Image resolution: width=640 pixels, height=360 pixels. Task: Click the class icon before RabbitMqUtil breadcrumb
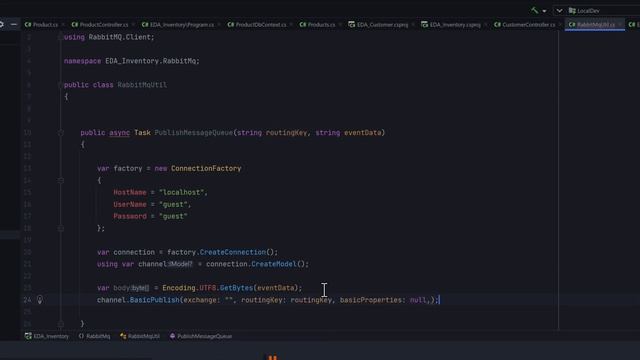[x=123, y=336]
